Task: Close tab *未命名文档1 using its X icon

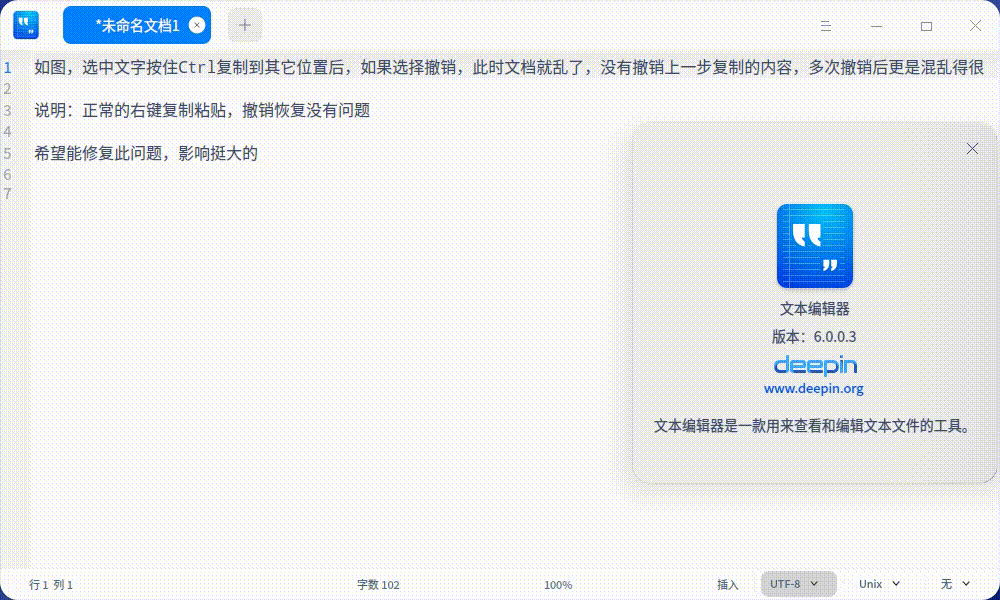Action: (197, 25)
